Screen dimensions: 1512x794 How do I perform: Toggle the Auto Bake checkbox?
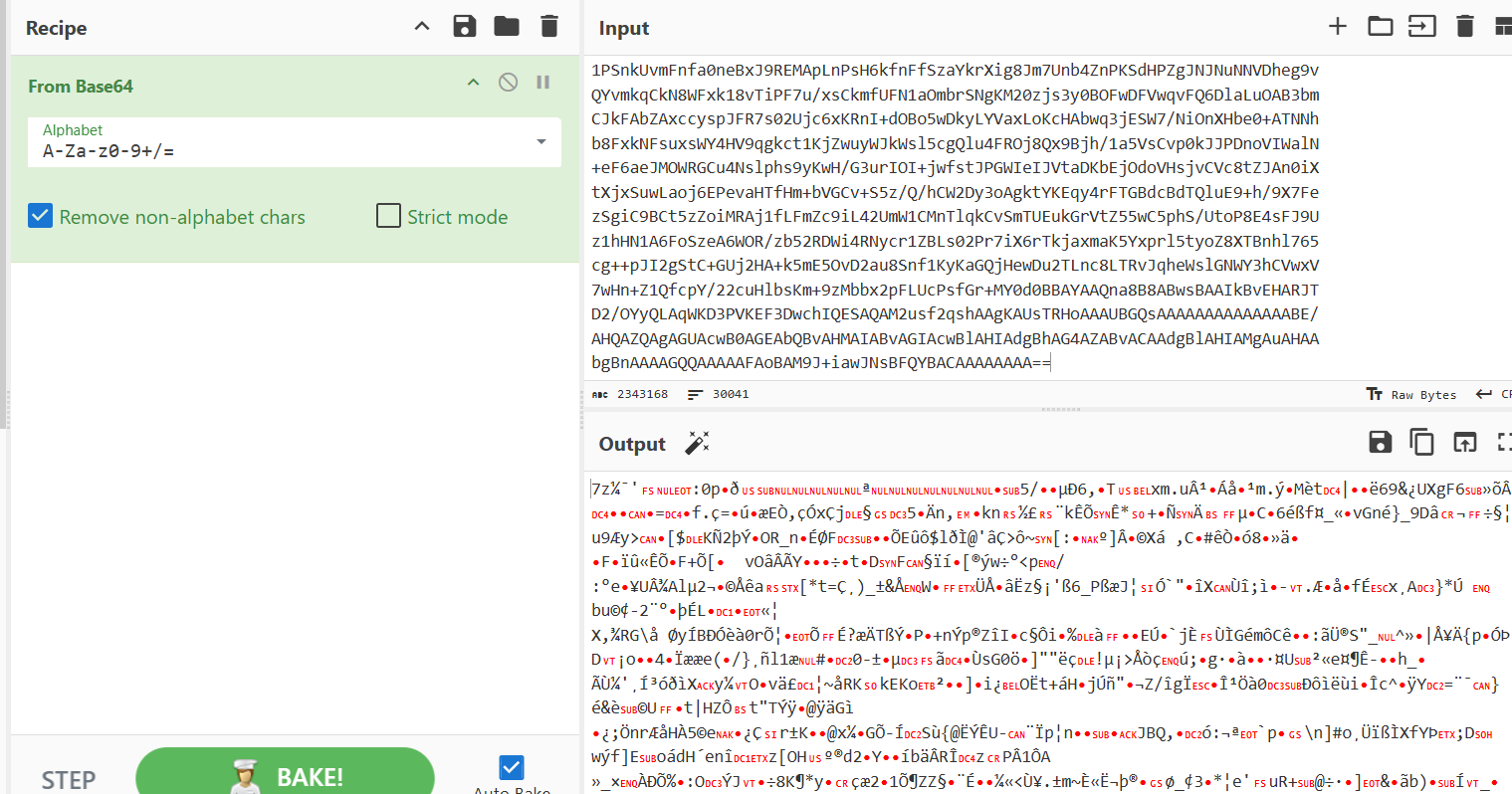point(512,767)
